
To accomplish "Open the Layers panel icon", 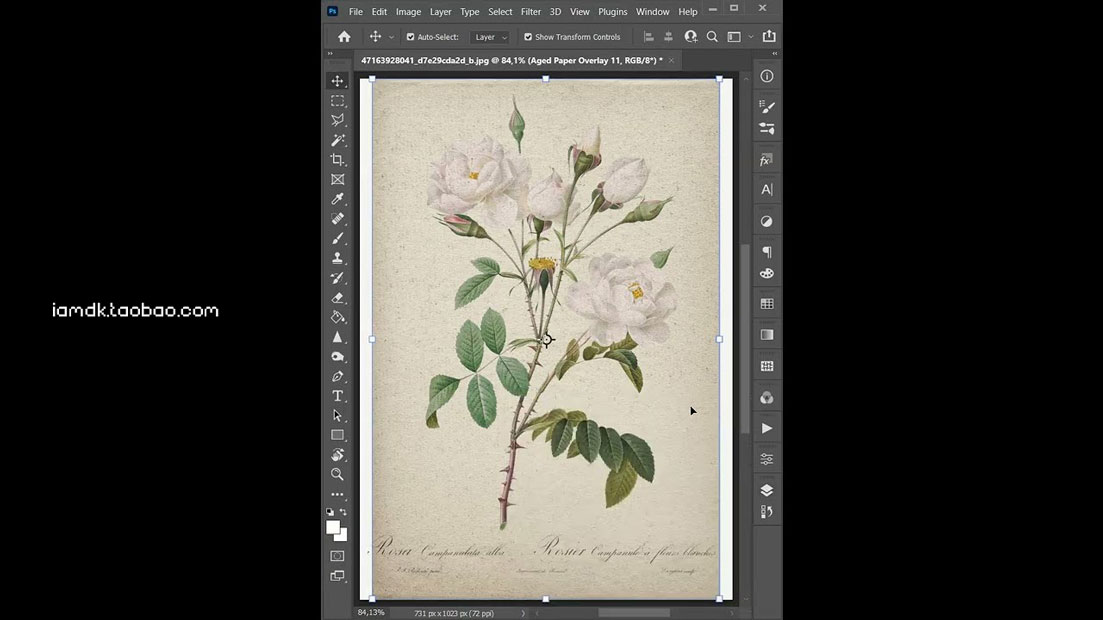I will 767,490.
